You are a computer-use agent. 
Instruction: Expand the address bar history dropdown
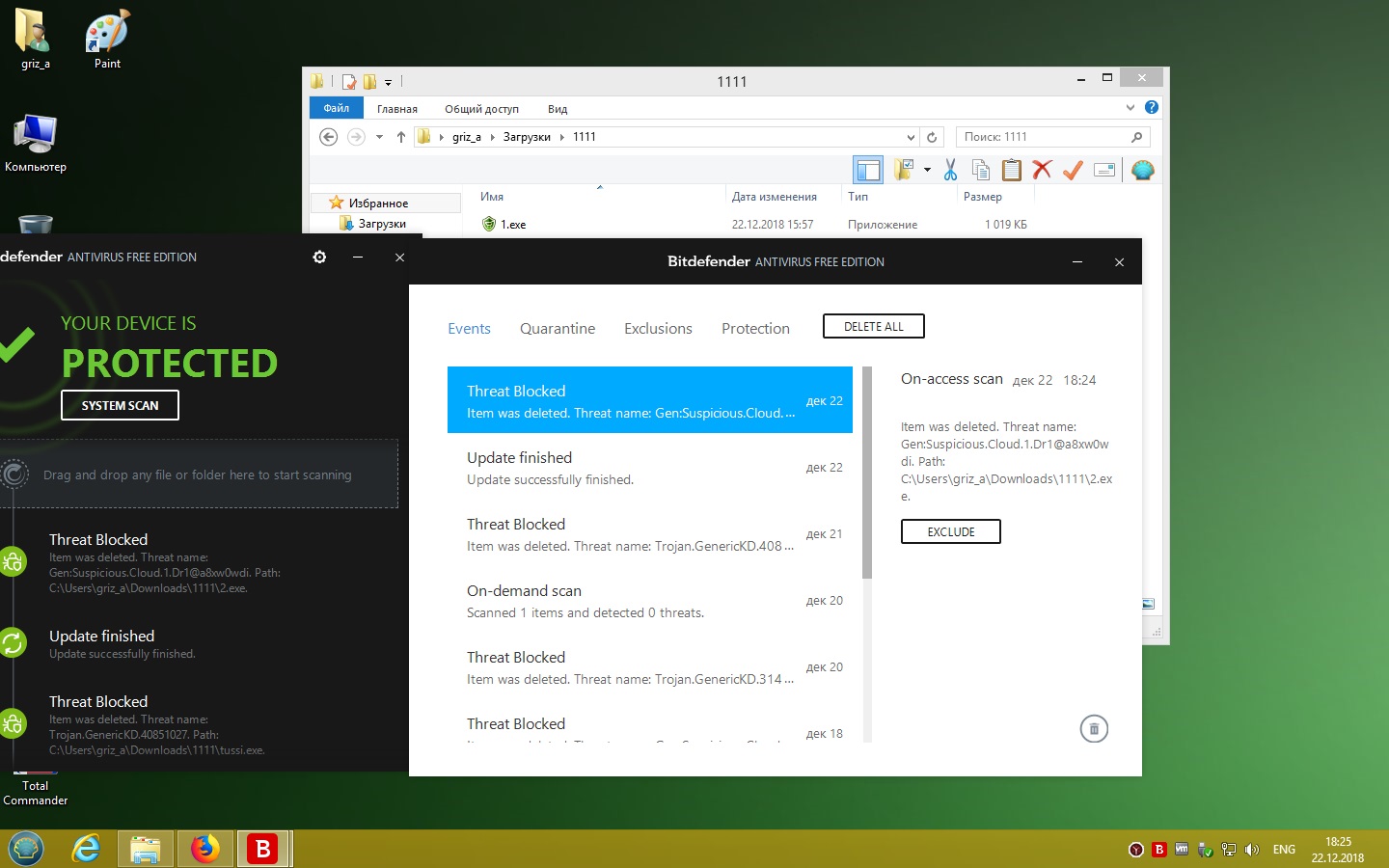(x=911, y=137)
